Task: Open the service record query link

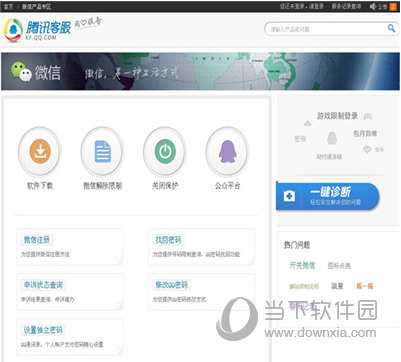Action: pyautogui.click(x=346, y=6)
